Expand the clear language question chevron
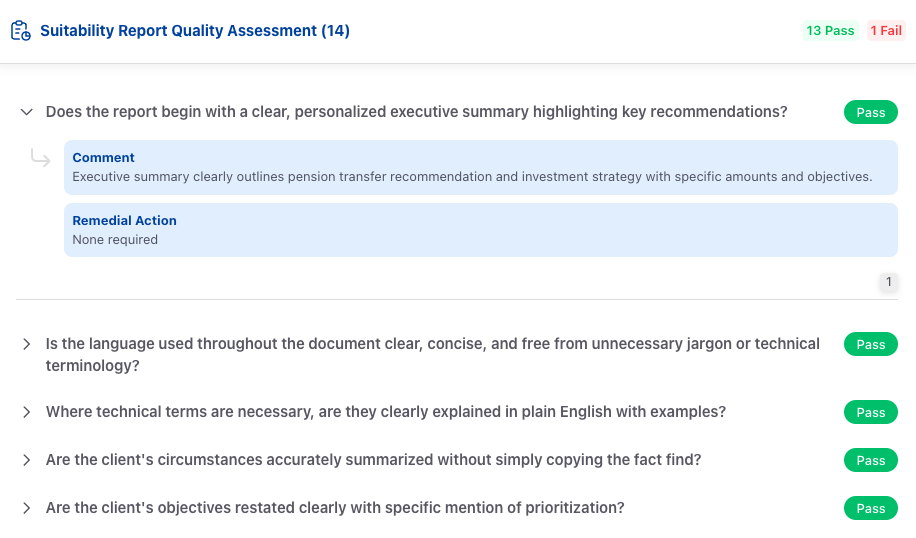 [x=26, y=344]
